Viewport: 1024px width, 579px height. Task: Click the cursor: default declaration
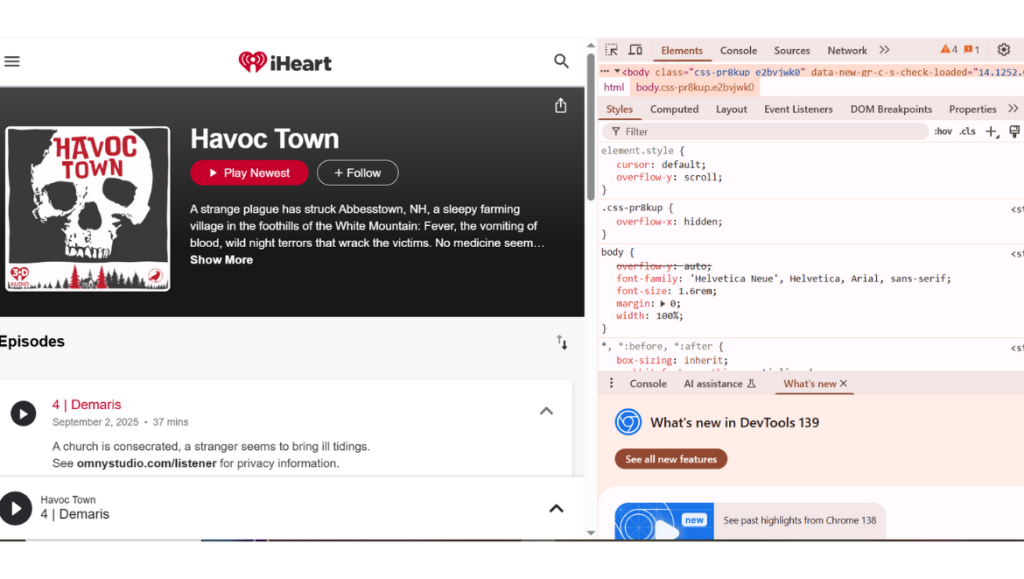(661, 165)
